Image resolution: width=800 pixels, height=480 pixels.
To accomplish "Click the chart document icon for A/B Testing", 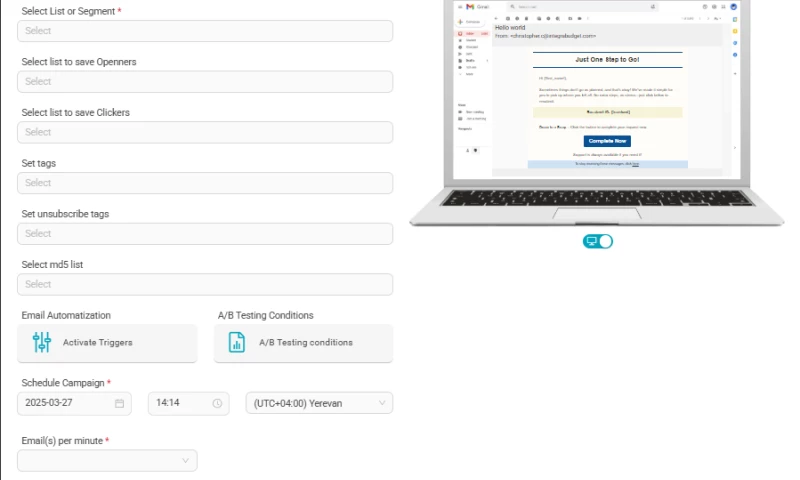I will click(237, 342).
